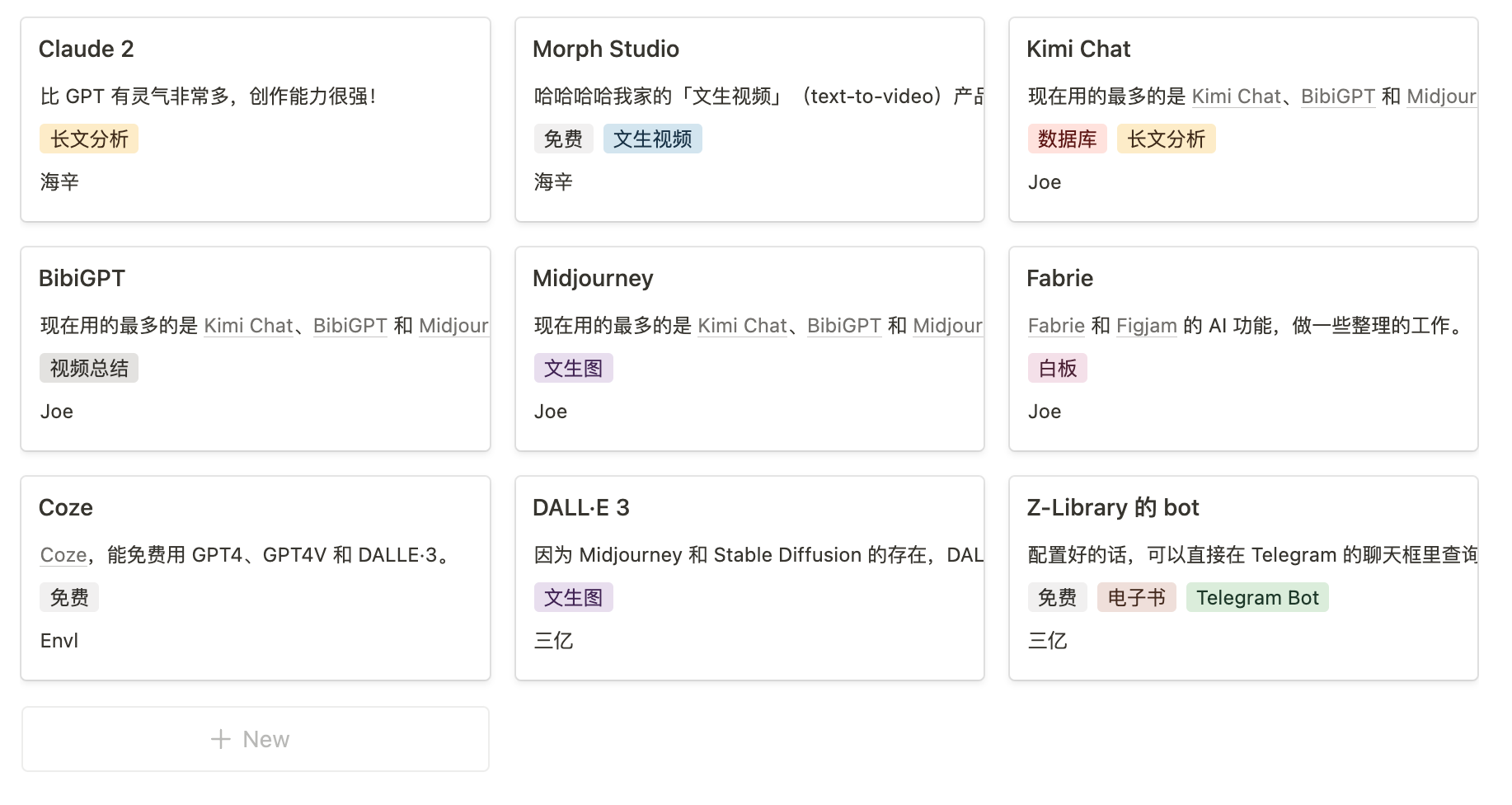Click Morph Studio text-to-video description
Image resolution: width=1512 pixels, height=805 pixels.
(758, 97)
